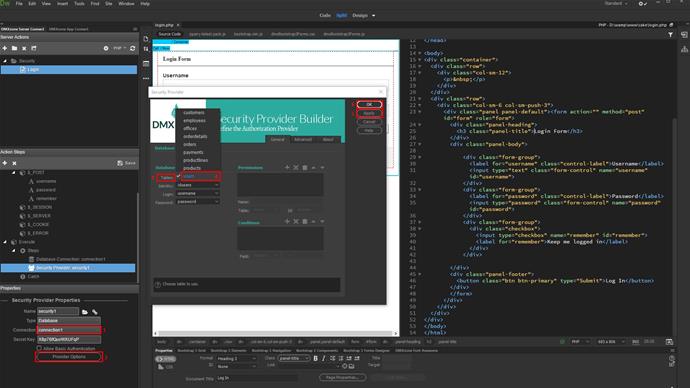This screenshot has height=388, width=690.
Task: Open the Insert menu in menu bar
Action: coord(62,4)
